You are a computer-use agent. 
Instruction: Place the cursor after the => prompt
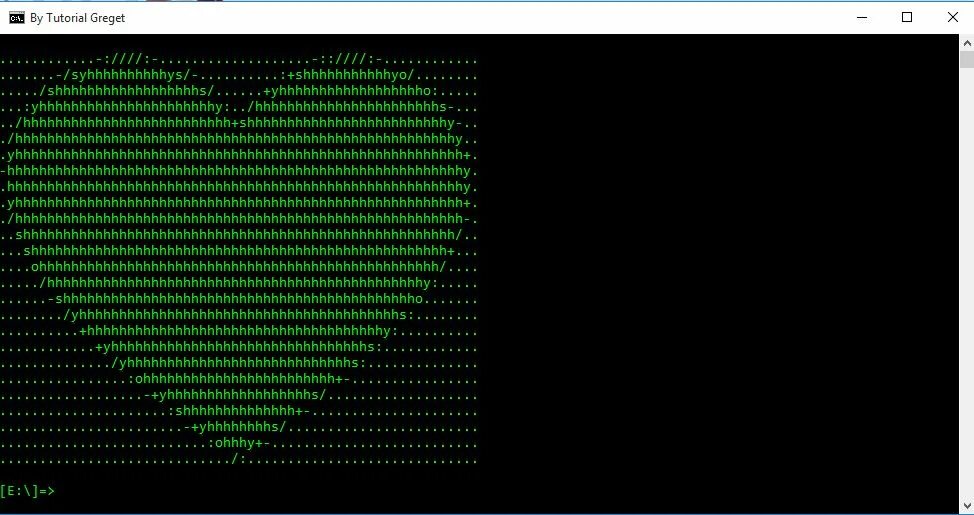[62, 491]
